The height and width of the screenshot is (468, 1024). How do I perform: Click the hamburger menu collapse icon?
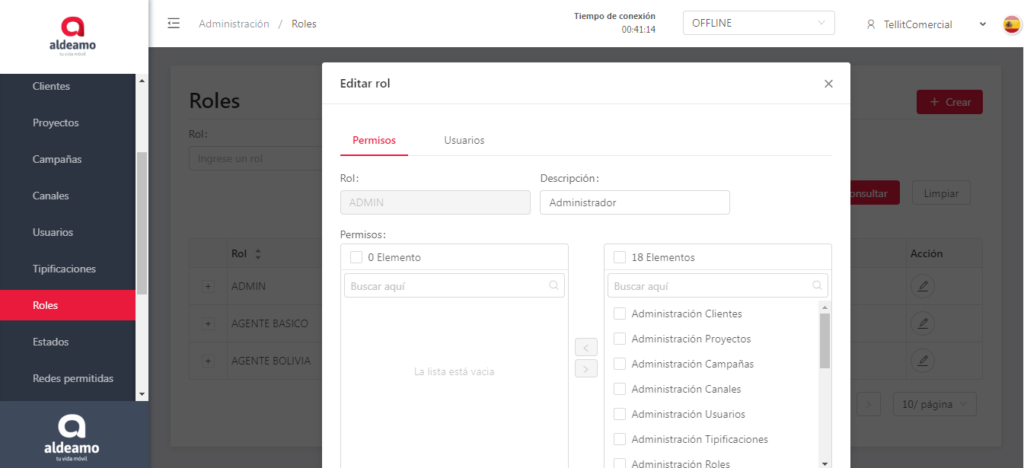[x=174, y=23]
